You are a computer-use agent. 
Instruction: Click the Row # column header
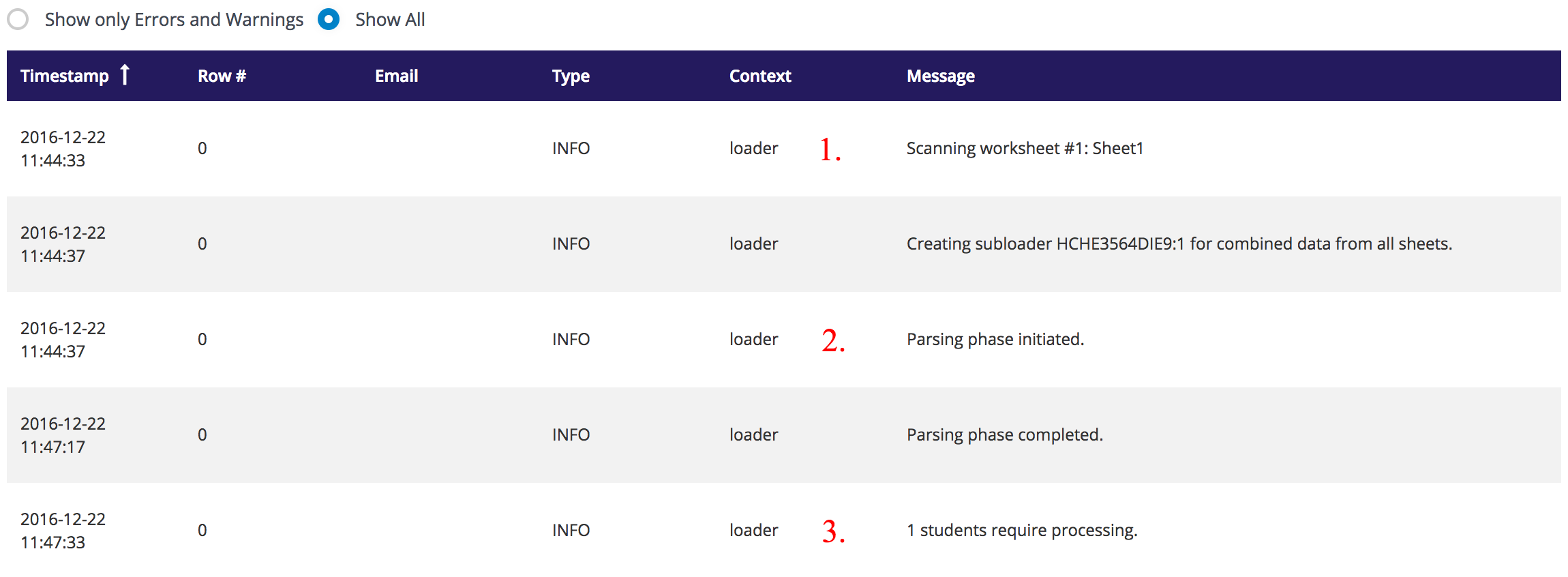222,76
